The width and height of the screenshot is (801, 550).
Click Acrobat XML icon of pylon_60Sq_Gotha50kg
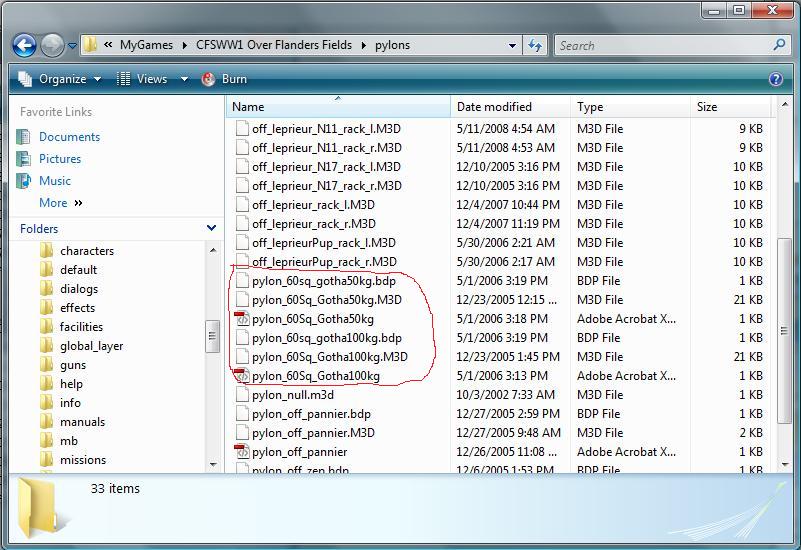[x=242, y=319]
